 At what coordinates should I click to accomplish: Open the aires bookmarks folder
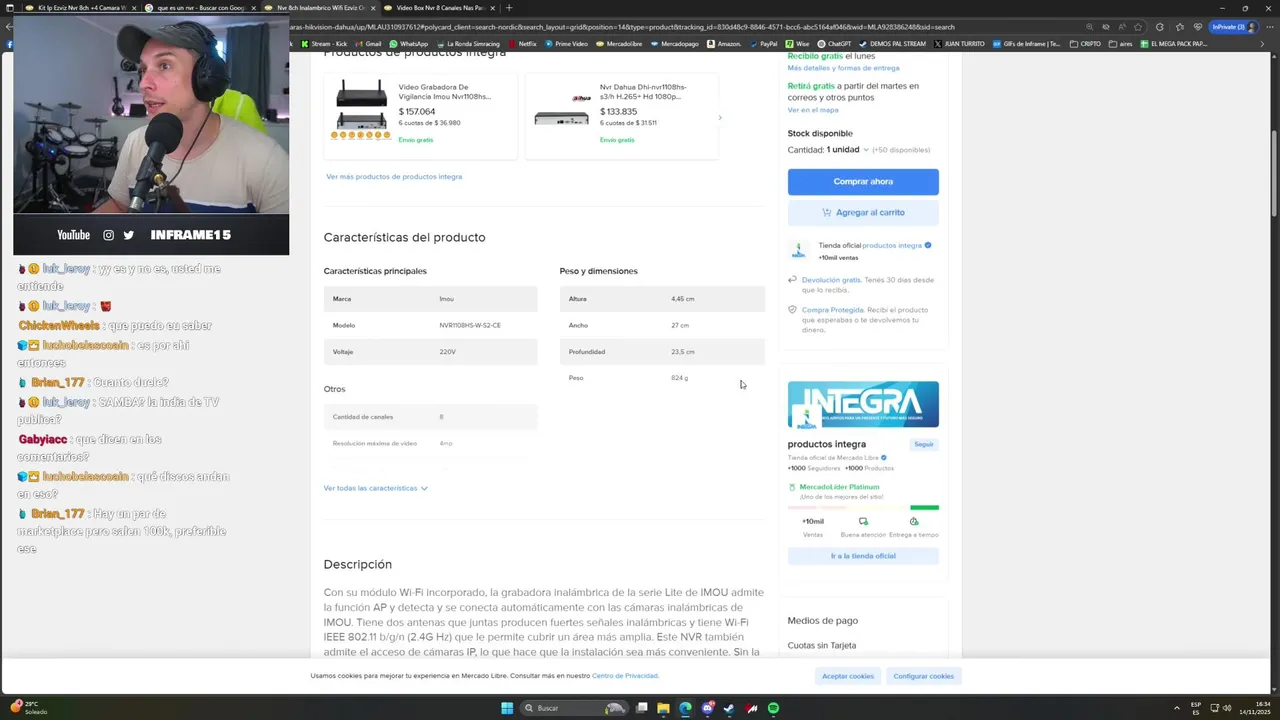pyautogui.click(x=1121, y=44)
